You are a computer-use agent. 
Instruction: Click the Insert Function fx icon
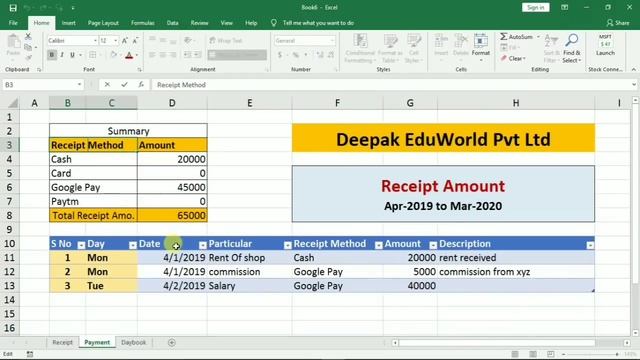(141, 84)
